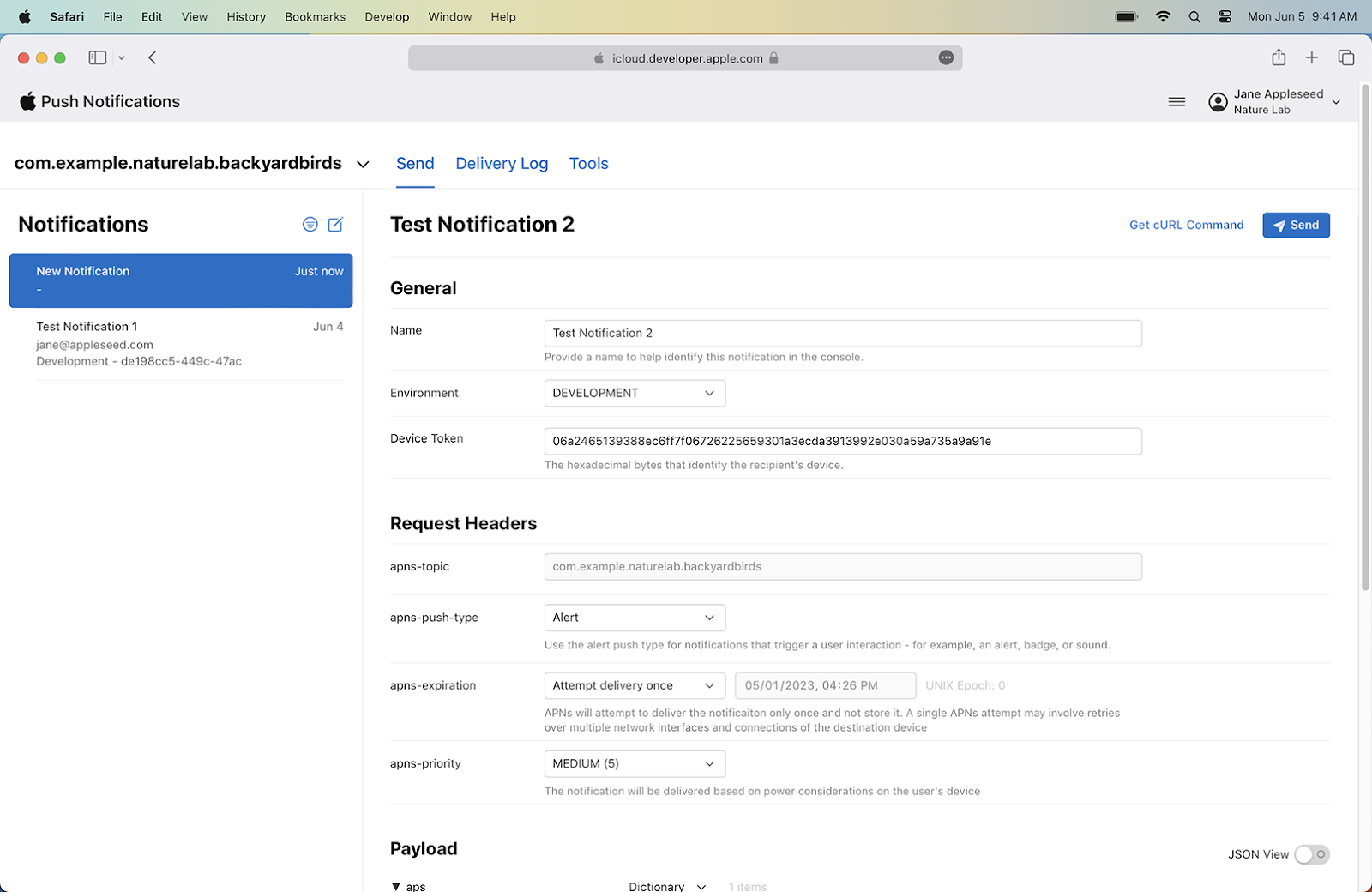Open Spotlight search in menu bar

click(1194, 16)
